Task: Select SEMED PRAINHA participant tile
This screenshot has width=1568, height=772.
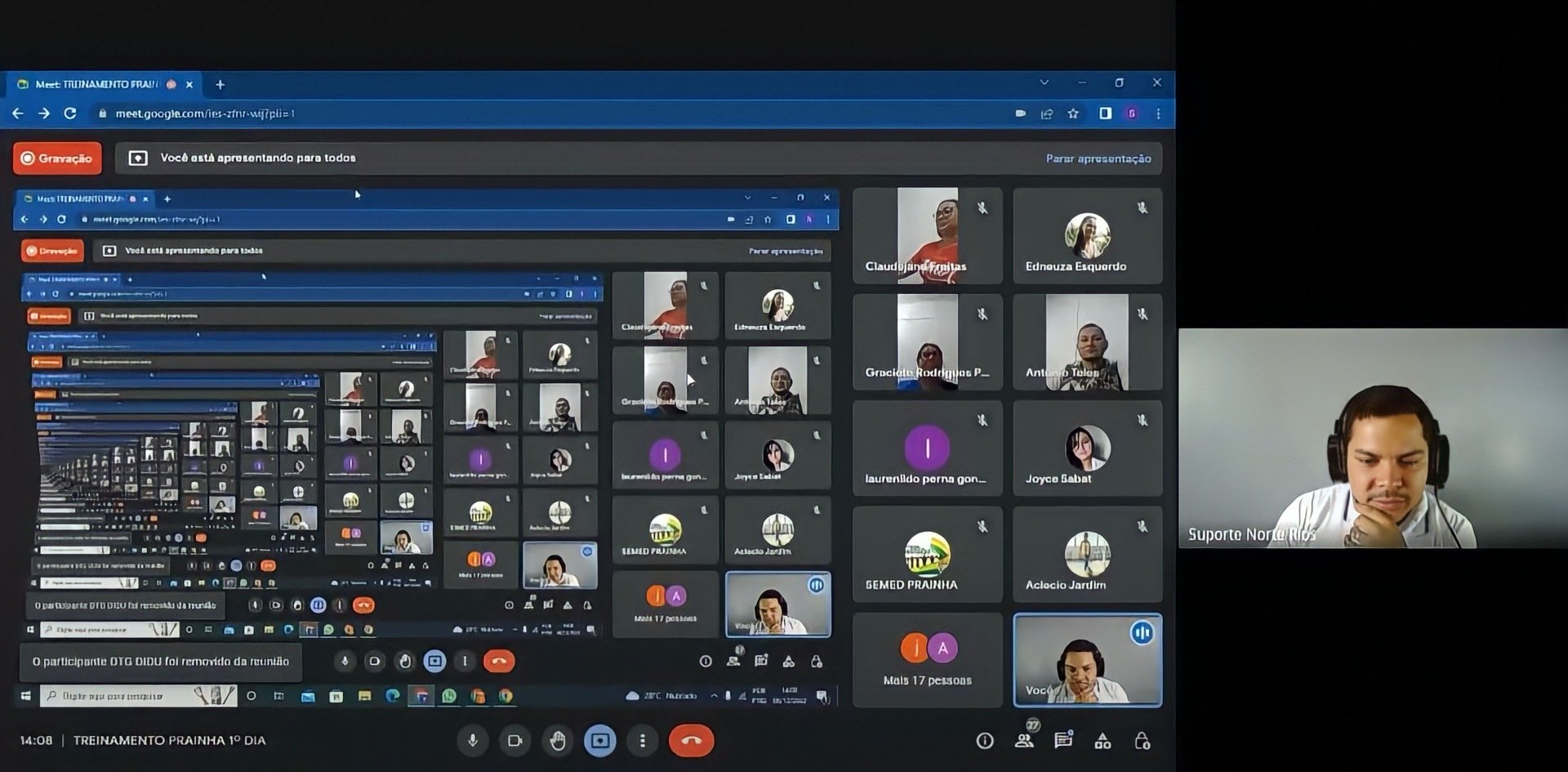Action: (928, 555)
